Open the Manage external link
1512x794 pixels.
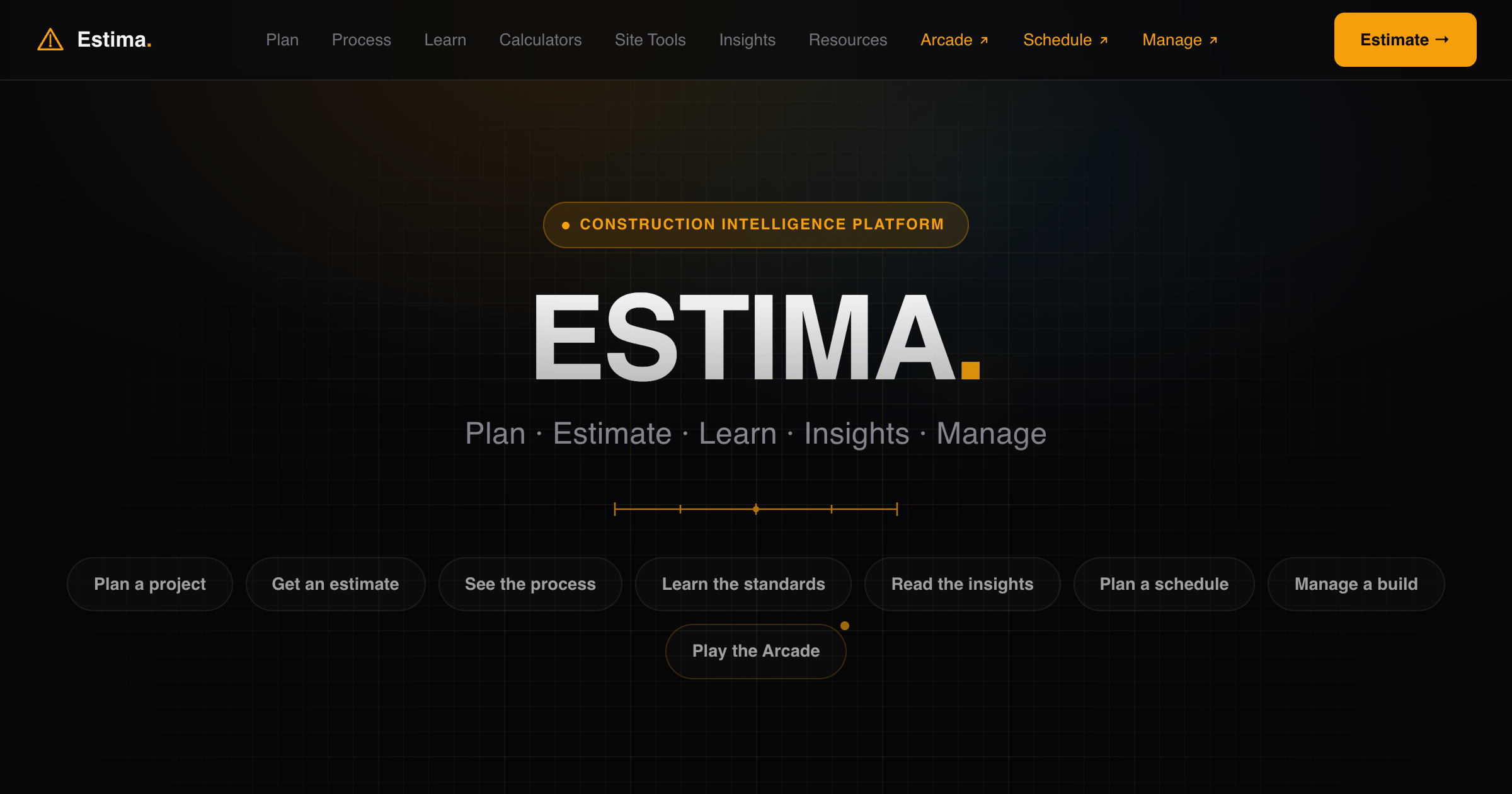point(1180,40)
